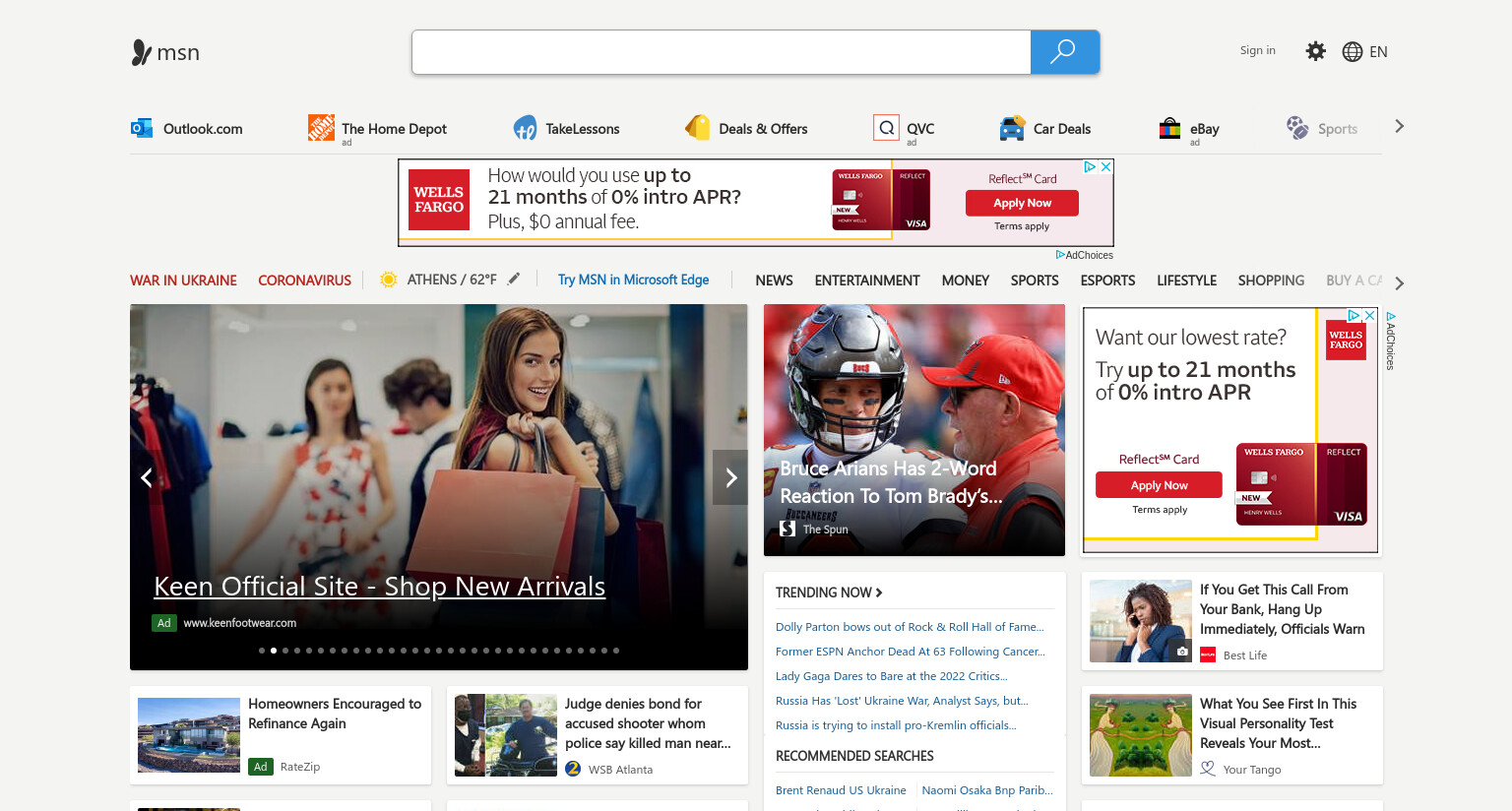
Task: Click the sun weather icon for Athens
Action: [389, 280]
